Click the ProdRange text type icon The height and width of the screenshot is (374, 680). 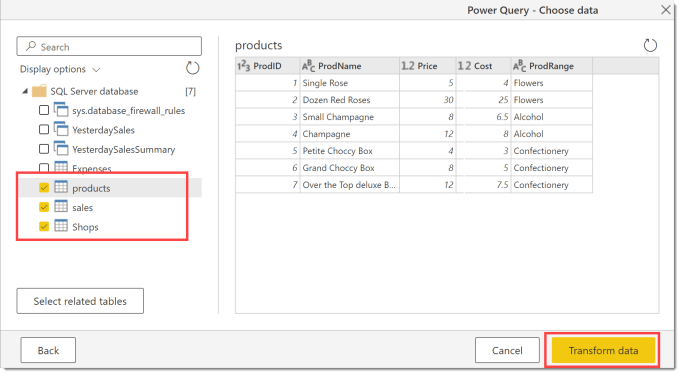coord(520,66)
